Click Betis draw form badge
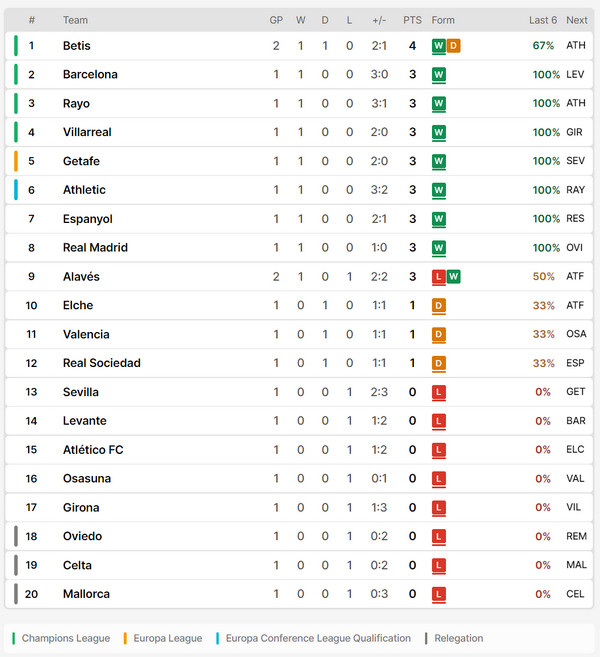Screen dimensions: 600x657 (x=453, y=46)
